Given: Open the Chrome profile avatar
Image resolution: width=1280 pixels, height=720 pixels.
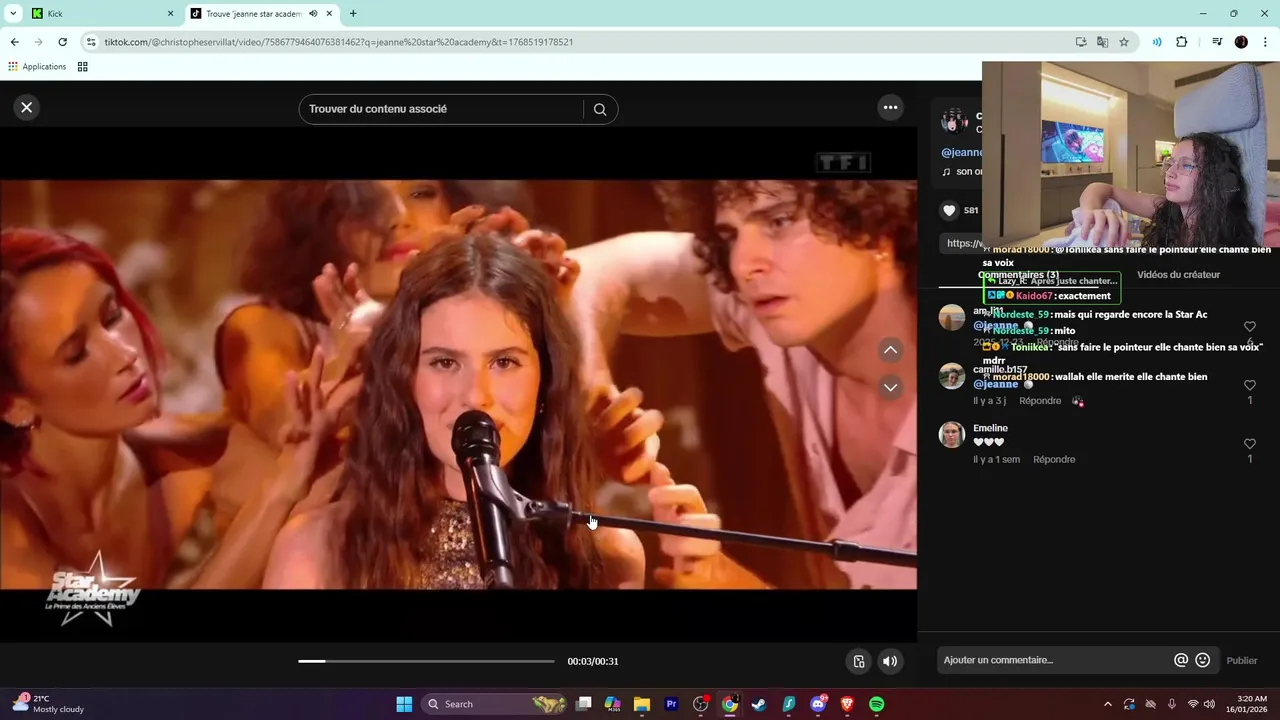Looking at the screenshot, I should 1241,42.
